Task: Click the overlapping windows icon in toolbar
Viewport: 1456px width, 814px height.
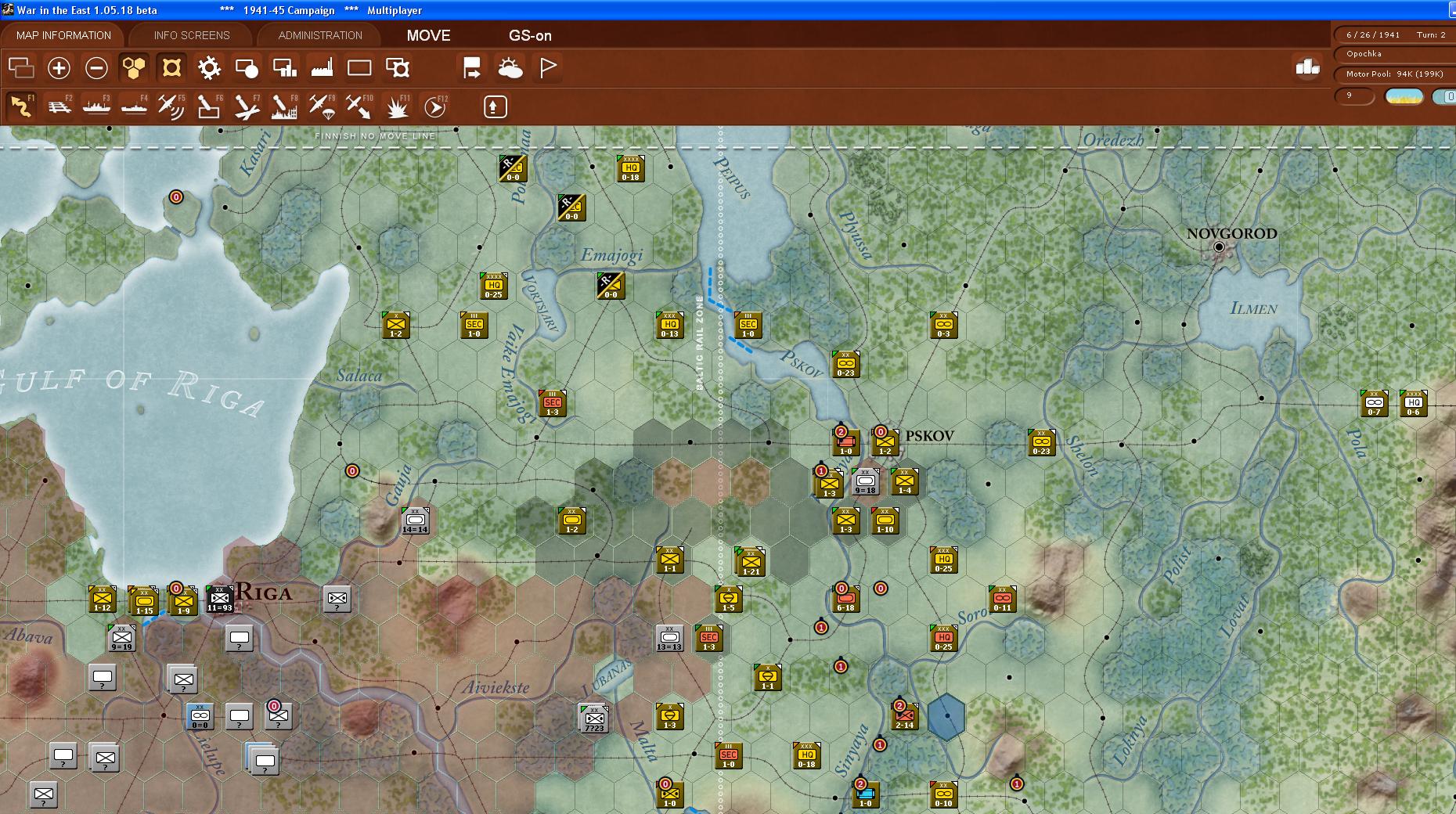Action: (x=21, y=68)
